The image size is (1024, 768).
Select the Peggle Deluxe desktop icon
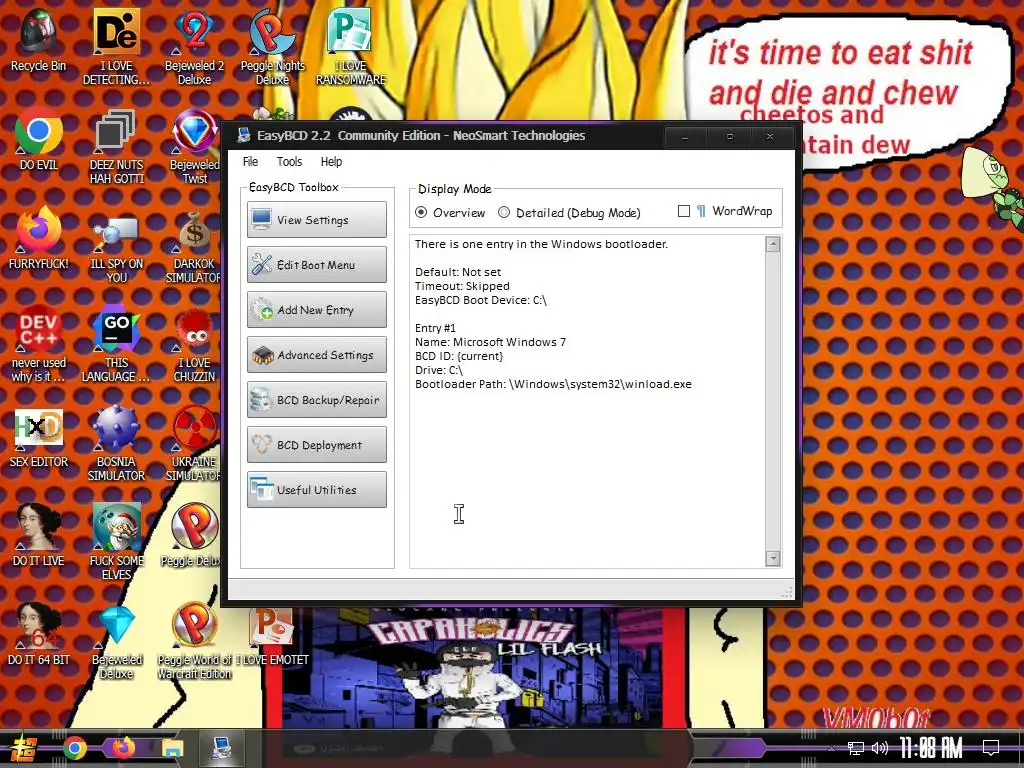click(192, 536)
